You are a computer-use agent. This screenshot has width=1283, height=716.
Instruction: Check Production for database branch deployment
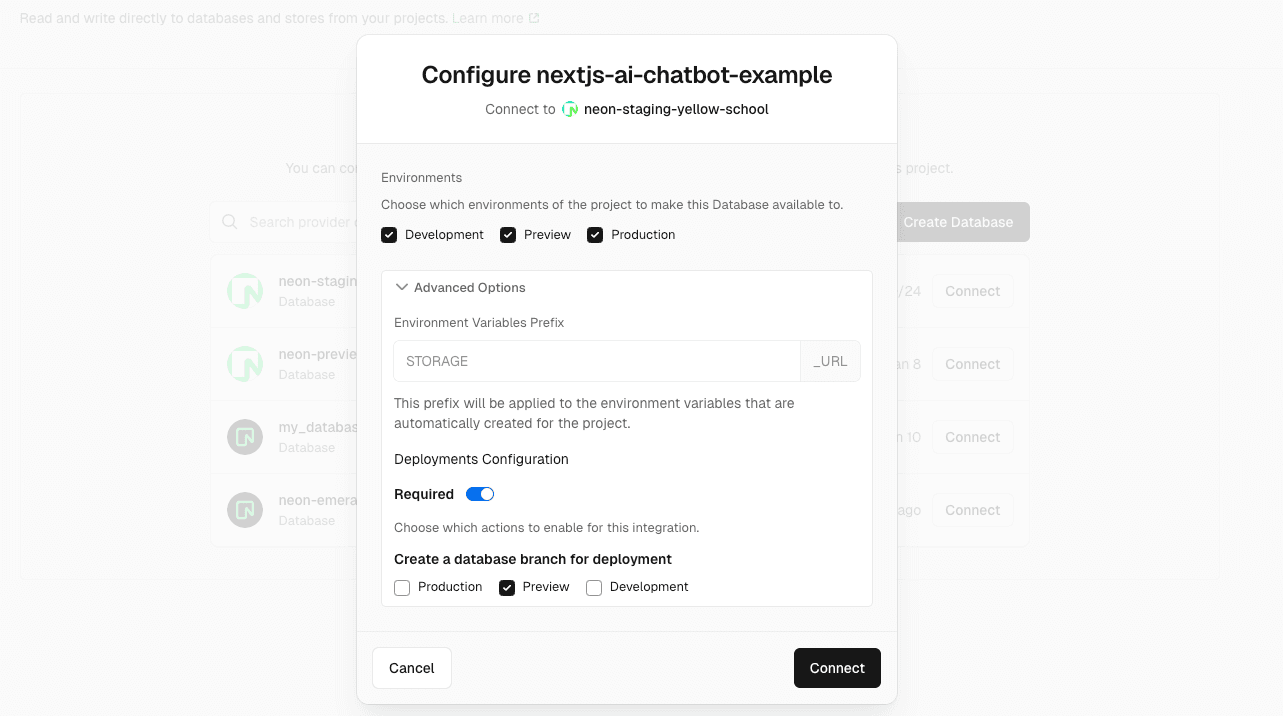click(401, 587)
